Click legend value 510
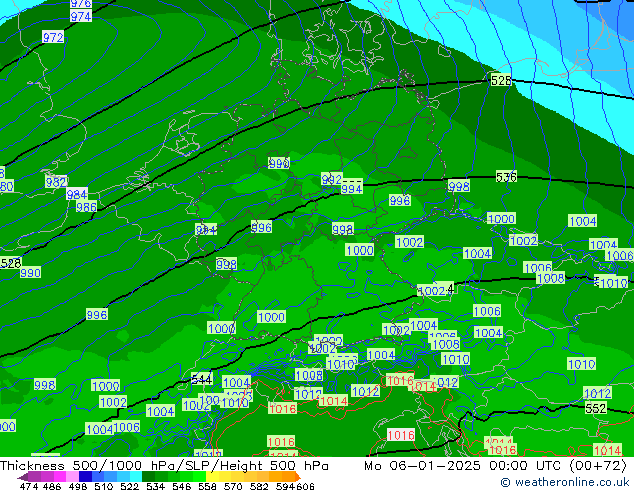Image resolution: width=634 pixels, height=490 pixels. (104, 486)
